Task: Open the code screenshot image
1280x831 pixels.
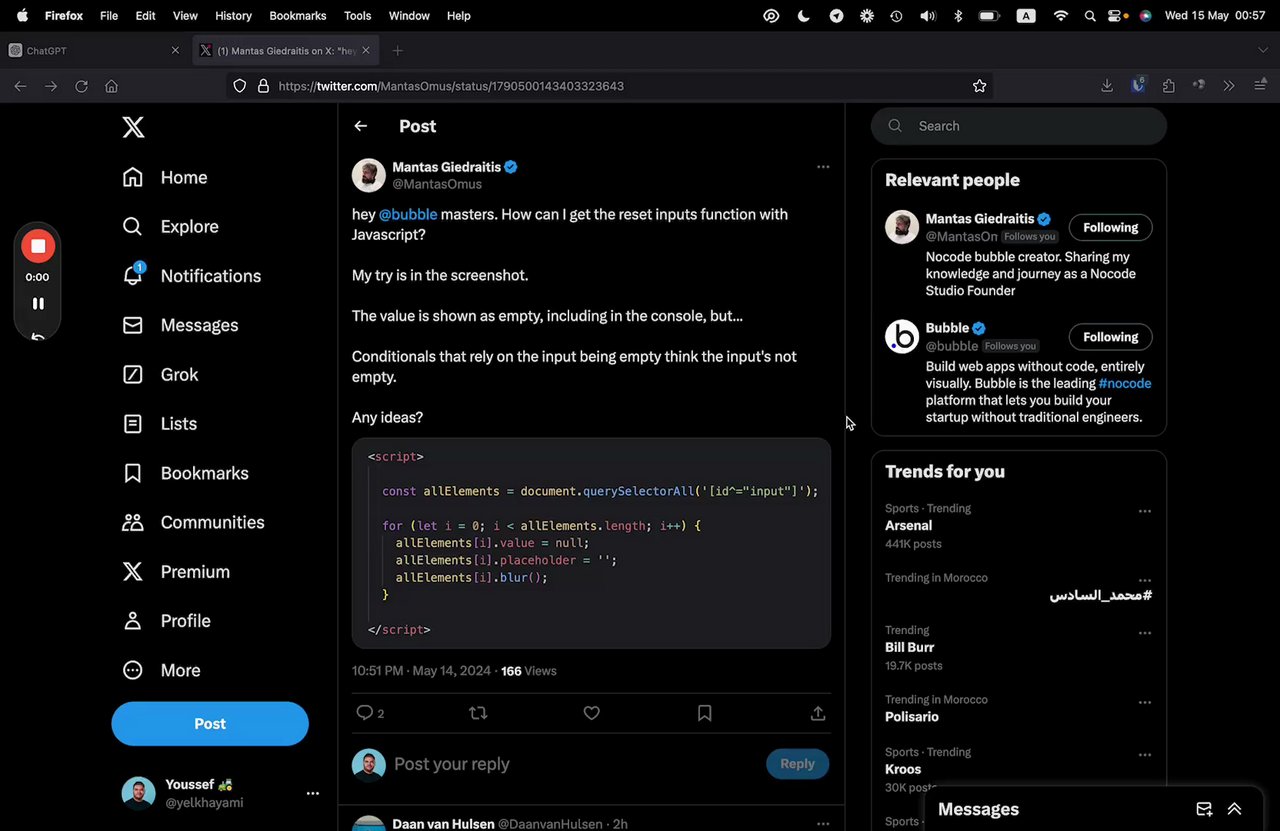Action: (591, 543)
